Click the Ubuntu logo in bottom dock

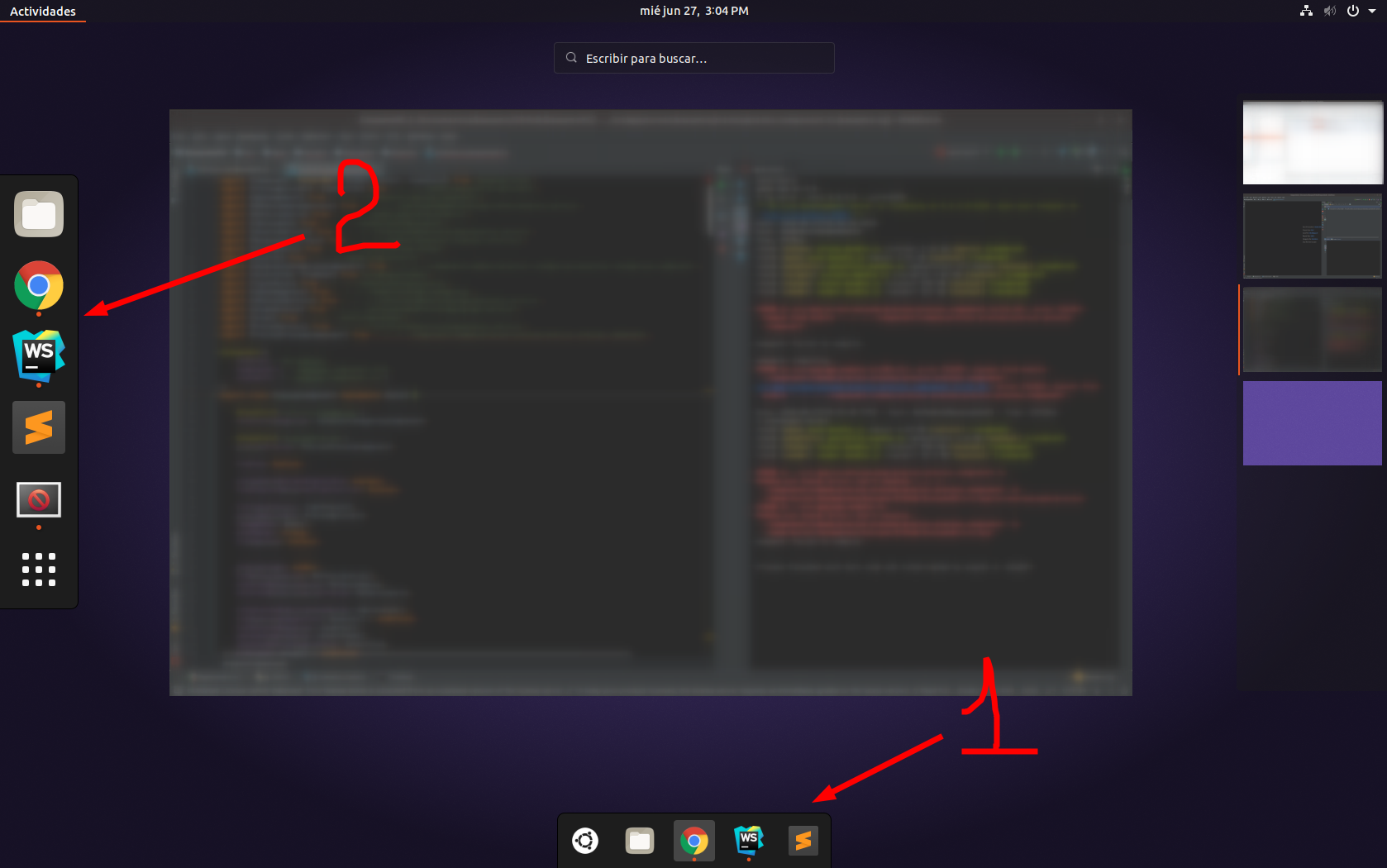585,841
